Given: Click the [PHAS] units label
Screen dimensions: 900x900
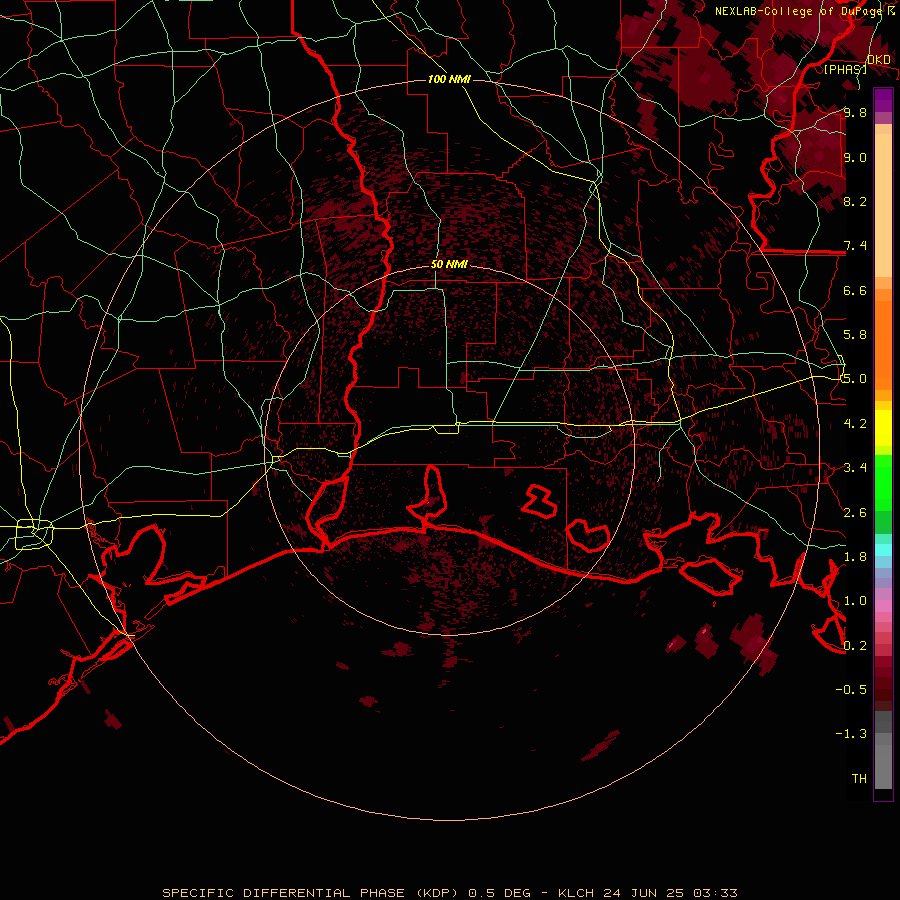Looking at the screenshot, I should [x=845, y=69].
